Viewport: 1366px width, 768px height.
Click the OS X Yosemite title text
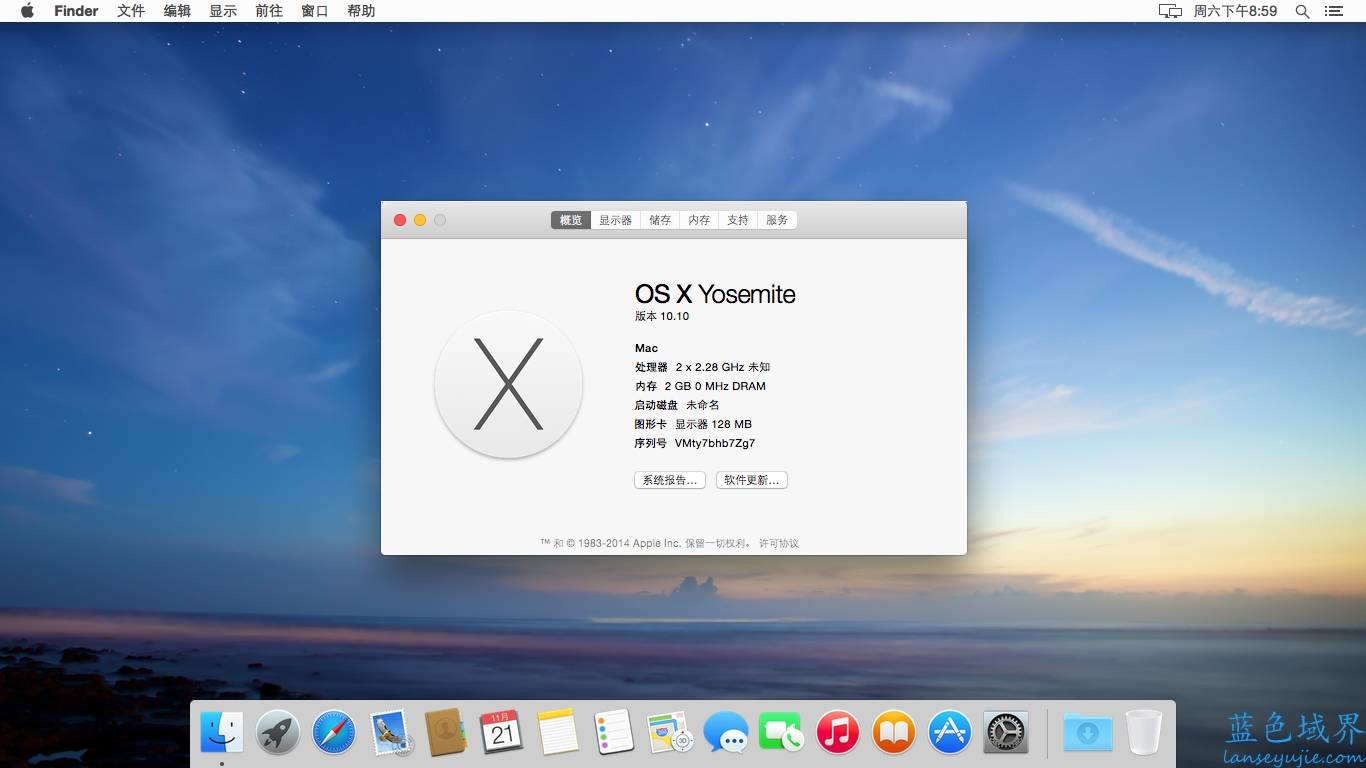715,294
